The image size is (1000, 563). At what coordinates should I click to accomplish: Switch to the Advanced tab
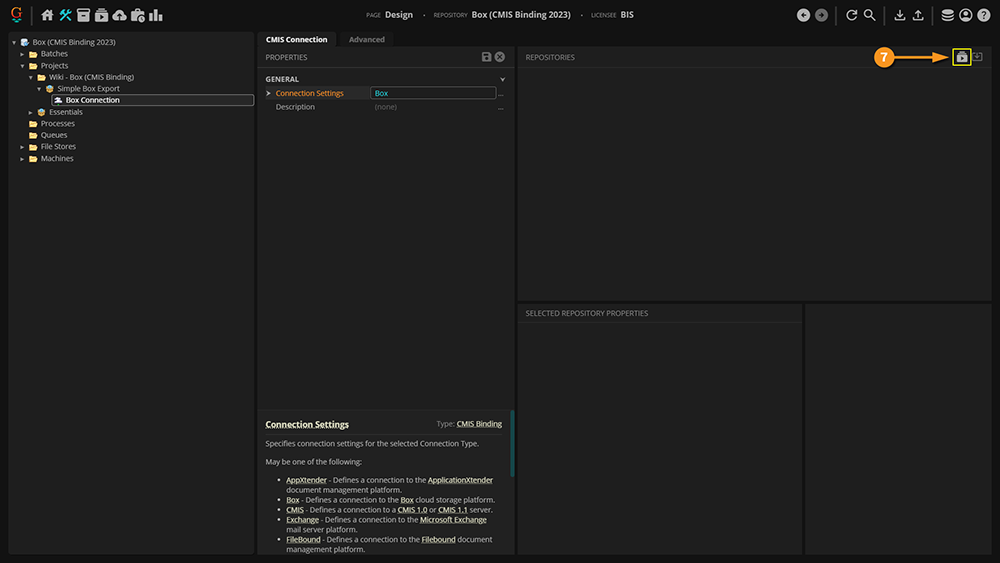tap(366, 39)
